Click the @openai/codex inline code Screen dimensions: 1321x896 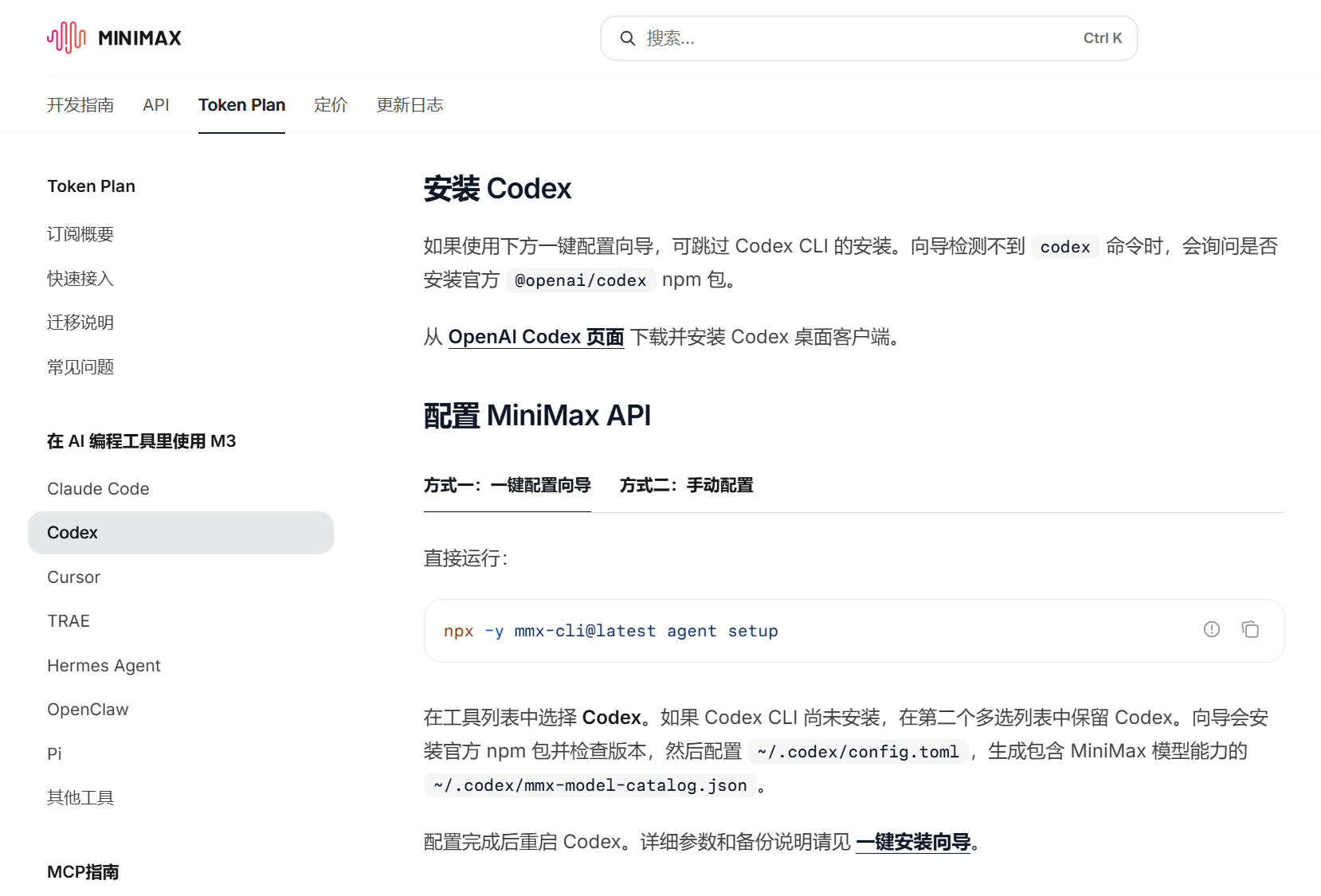tap(581, 280)
